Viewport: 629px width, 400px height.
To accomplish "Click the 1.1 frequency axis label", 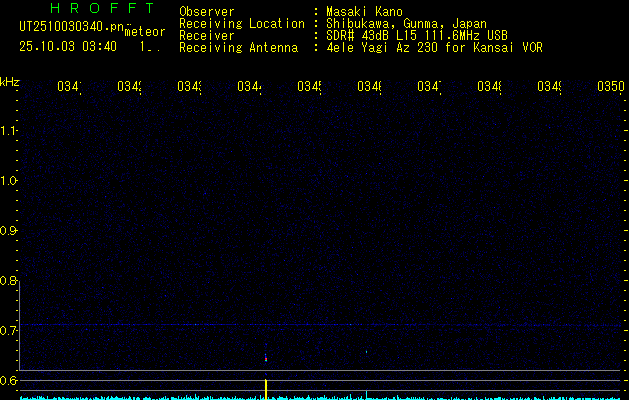I will click(x=9, y=131).
